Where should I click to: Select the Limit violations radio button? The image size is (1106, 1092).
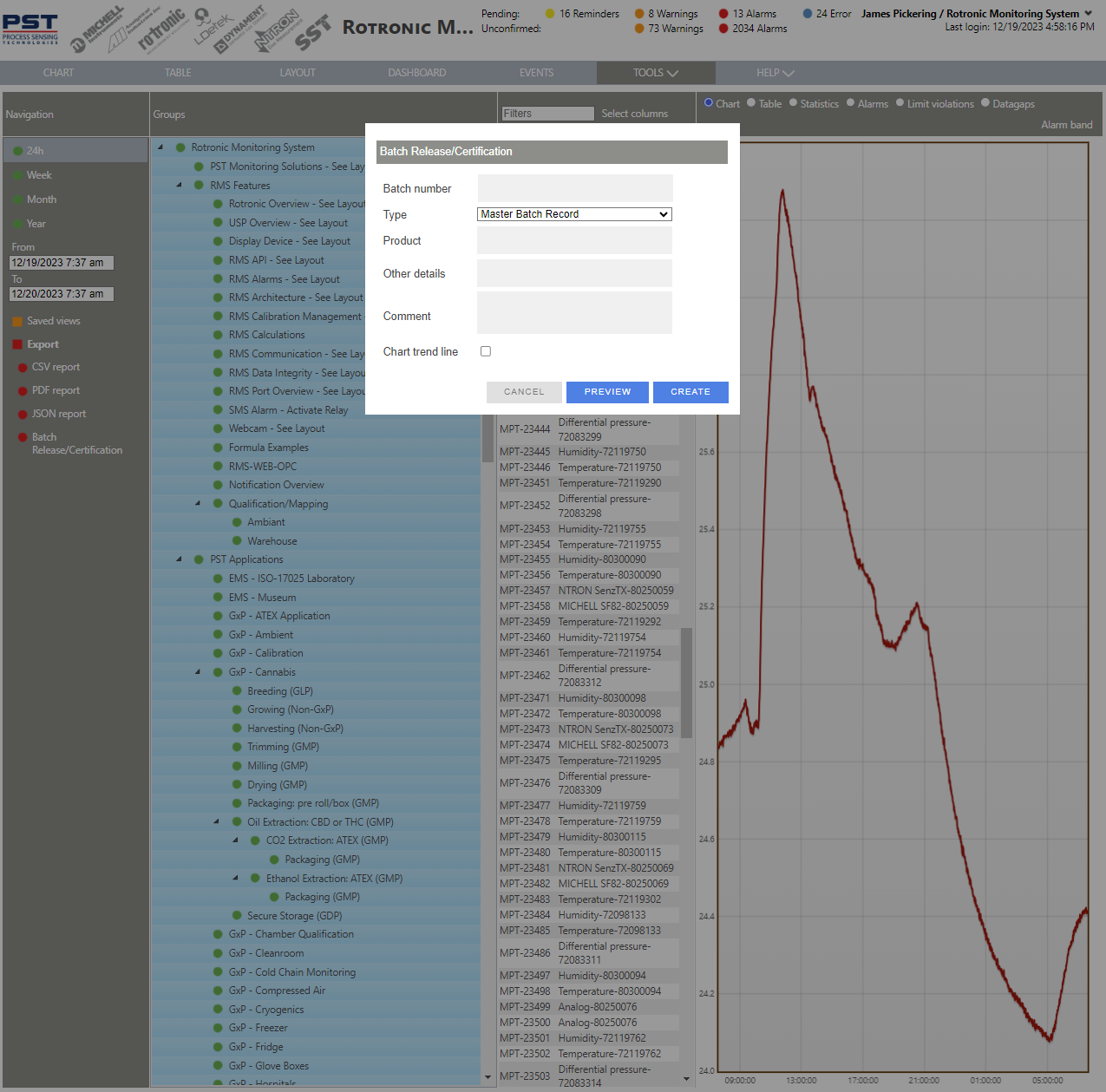coord(900,102)
